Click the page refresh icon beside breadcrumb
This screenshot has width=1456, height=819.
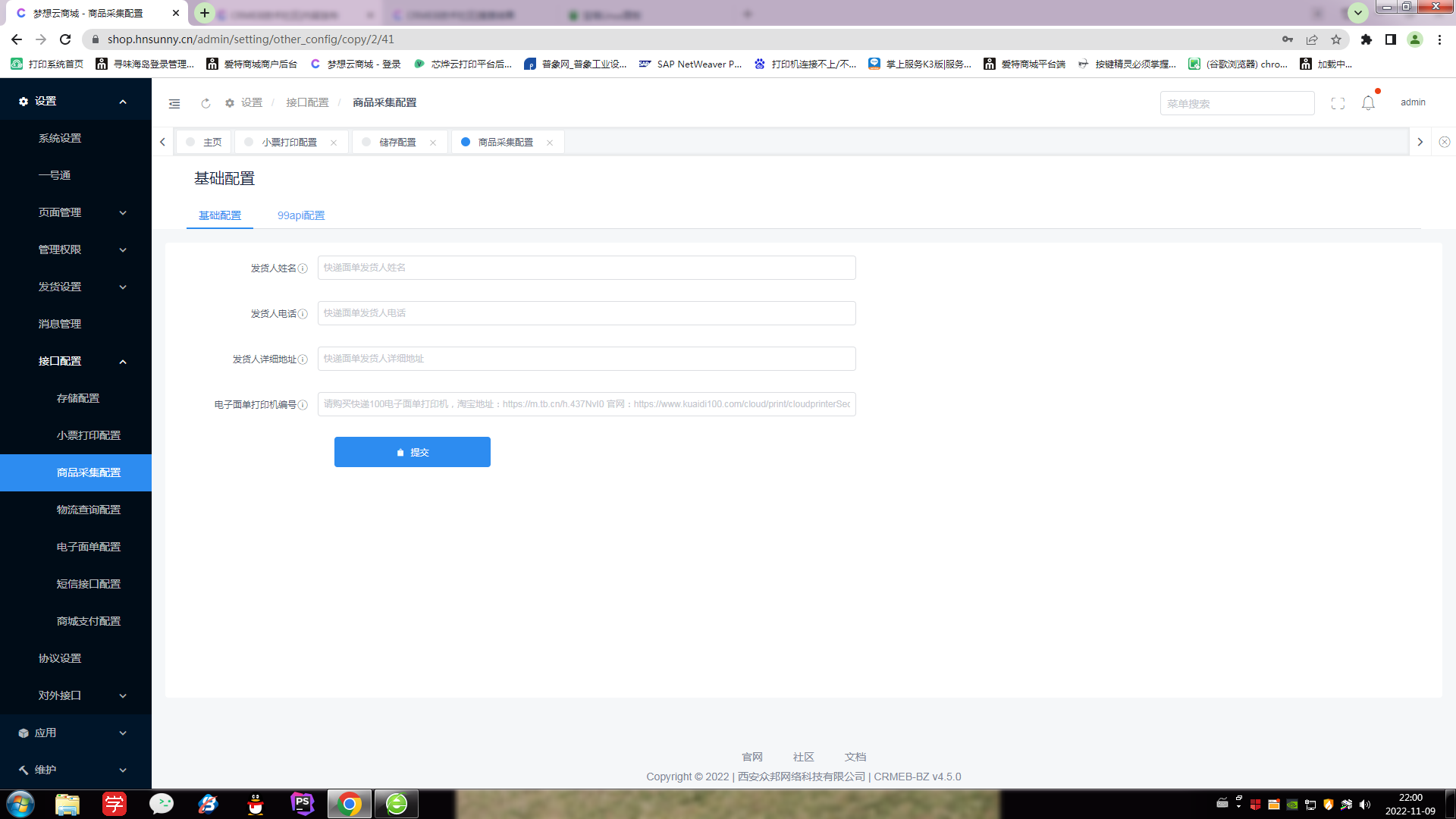(206, 103)
